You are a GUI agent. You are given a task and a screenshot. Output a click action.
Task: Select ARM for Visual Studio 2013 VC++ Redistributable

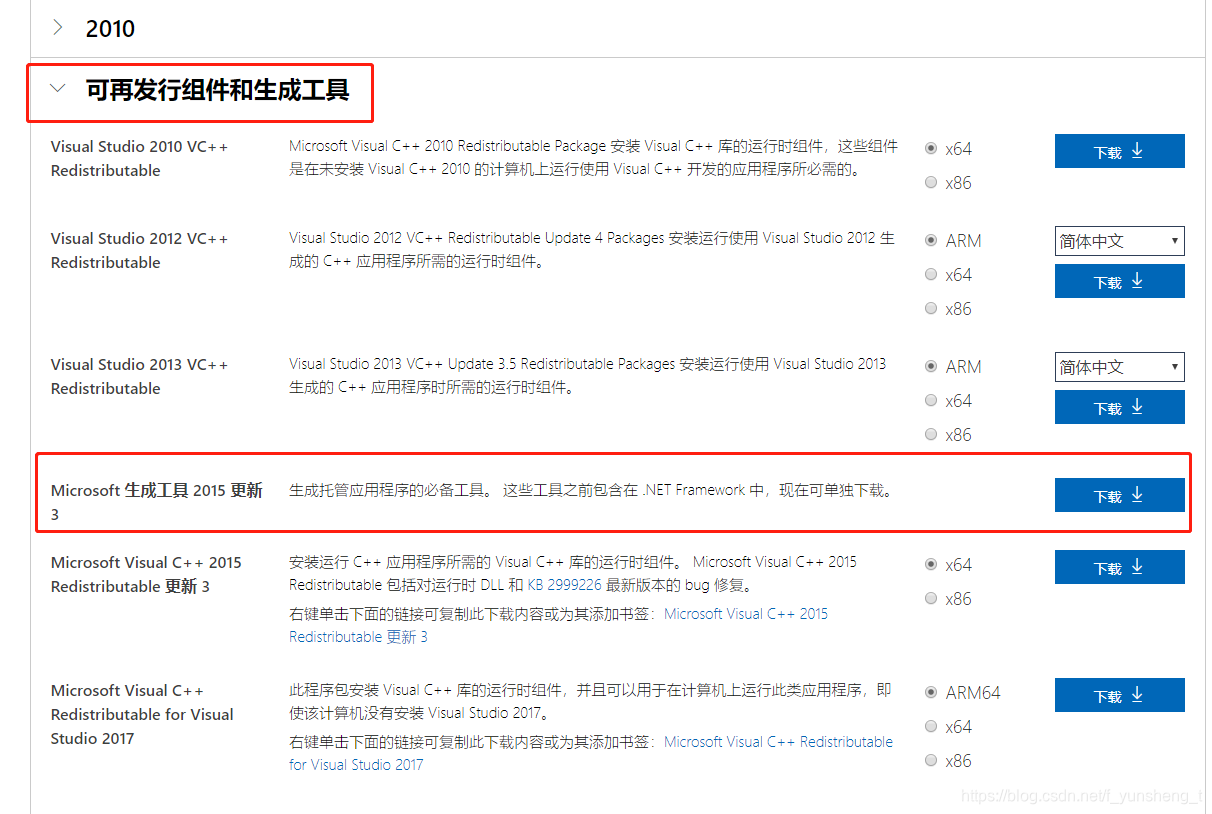point(931,366)
